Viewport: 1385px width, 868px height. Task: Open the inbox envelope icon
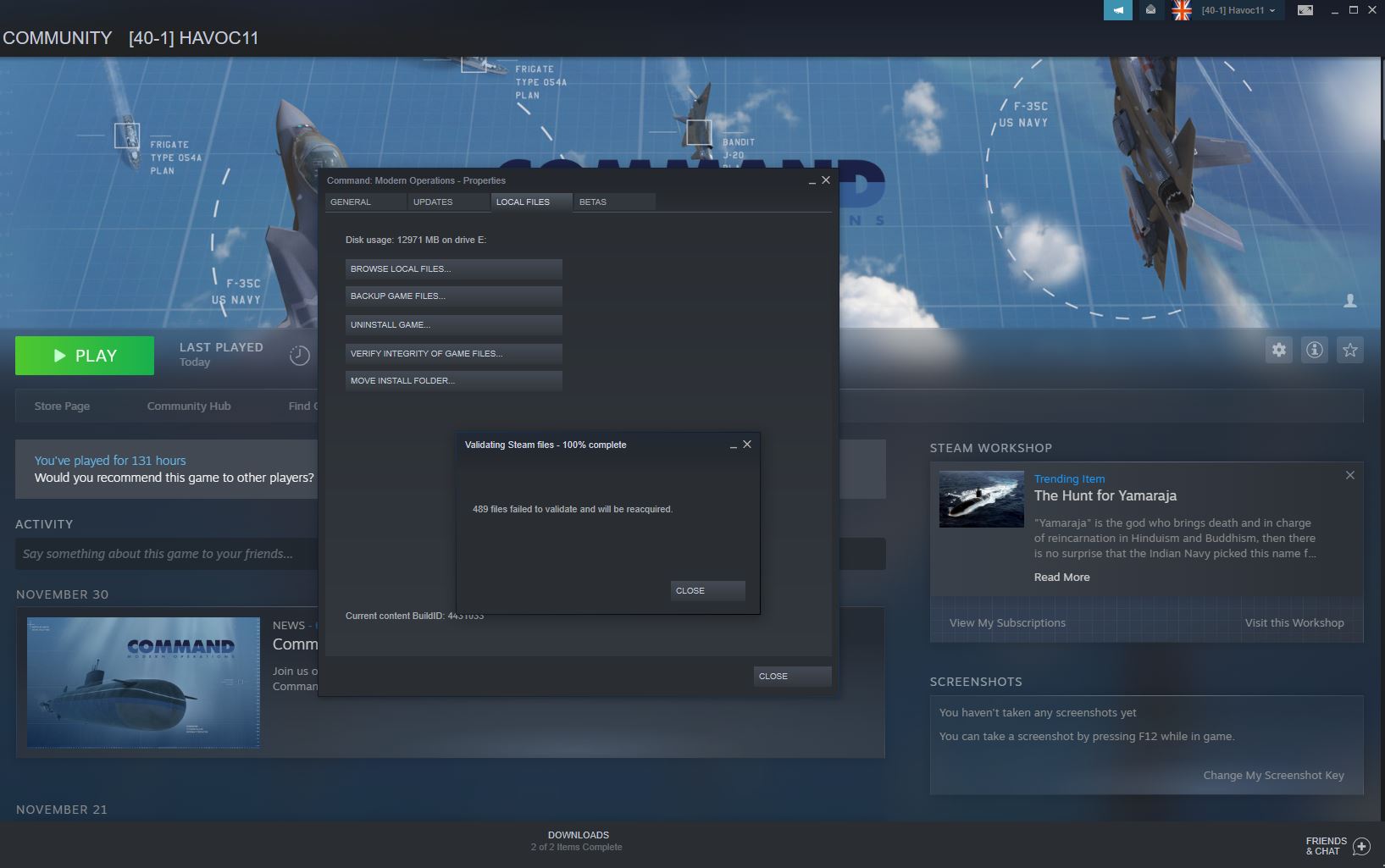pos(1150,10)
